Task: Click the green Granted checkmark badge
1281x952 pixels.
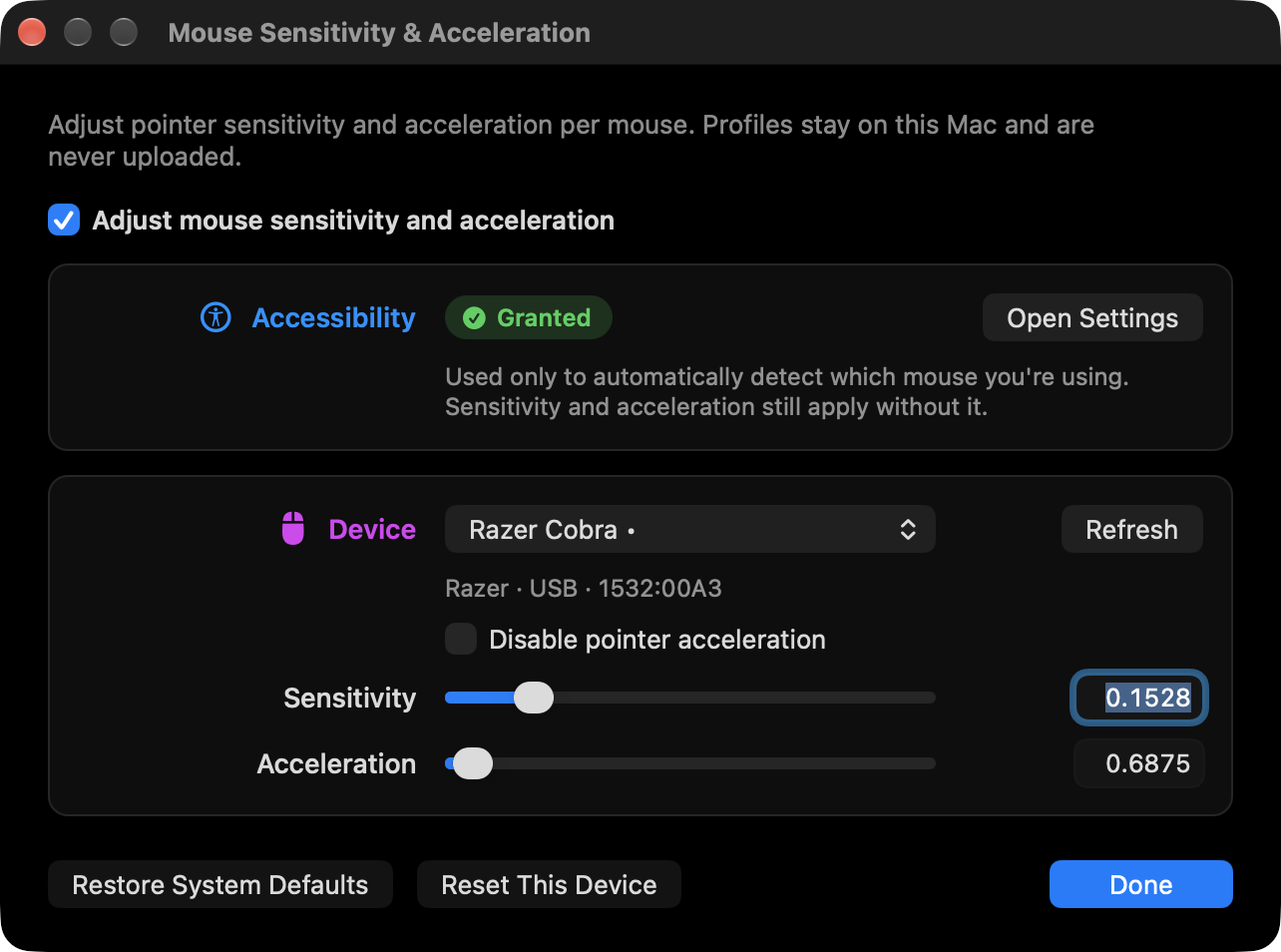Action: 529,317
